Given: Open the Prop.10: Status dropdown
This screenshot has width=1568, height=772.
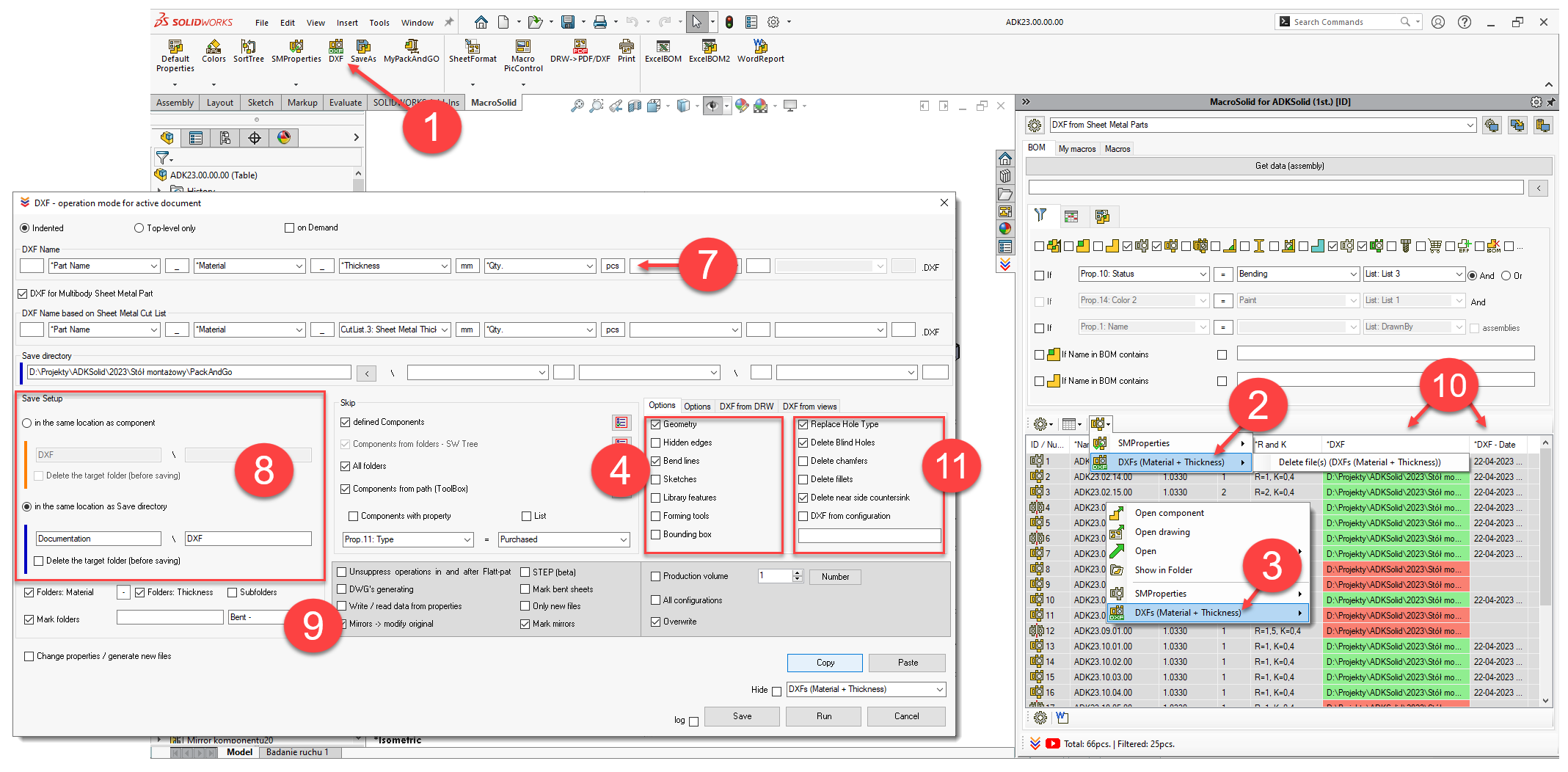Looking at the screenshot, I should 1143,274.
